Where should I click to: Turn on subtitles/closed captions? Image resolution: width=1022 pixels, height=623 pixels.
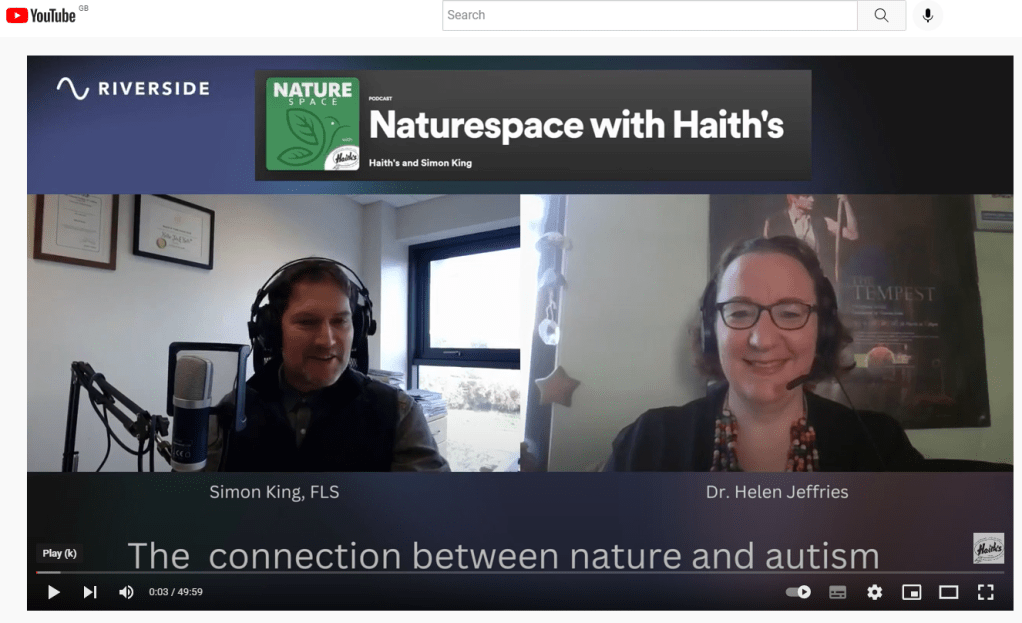[838, 592]
